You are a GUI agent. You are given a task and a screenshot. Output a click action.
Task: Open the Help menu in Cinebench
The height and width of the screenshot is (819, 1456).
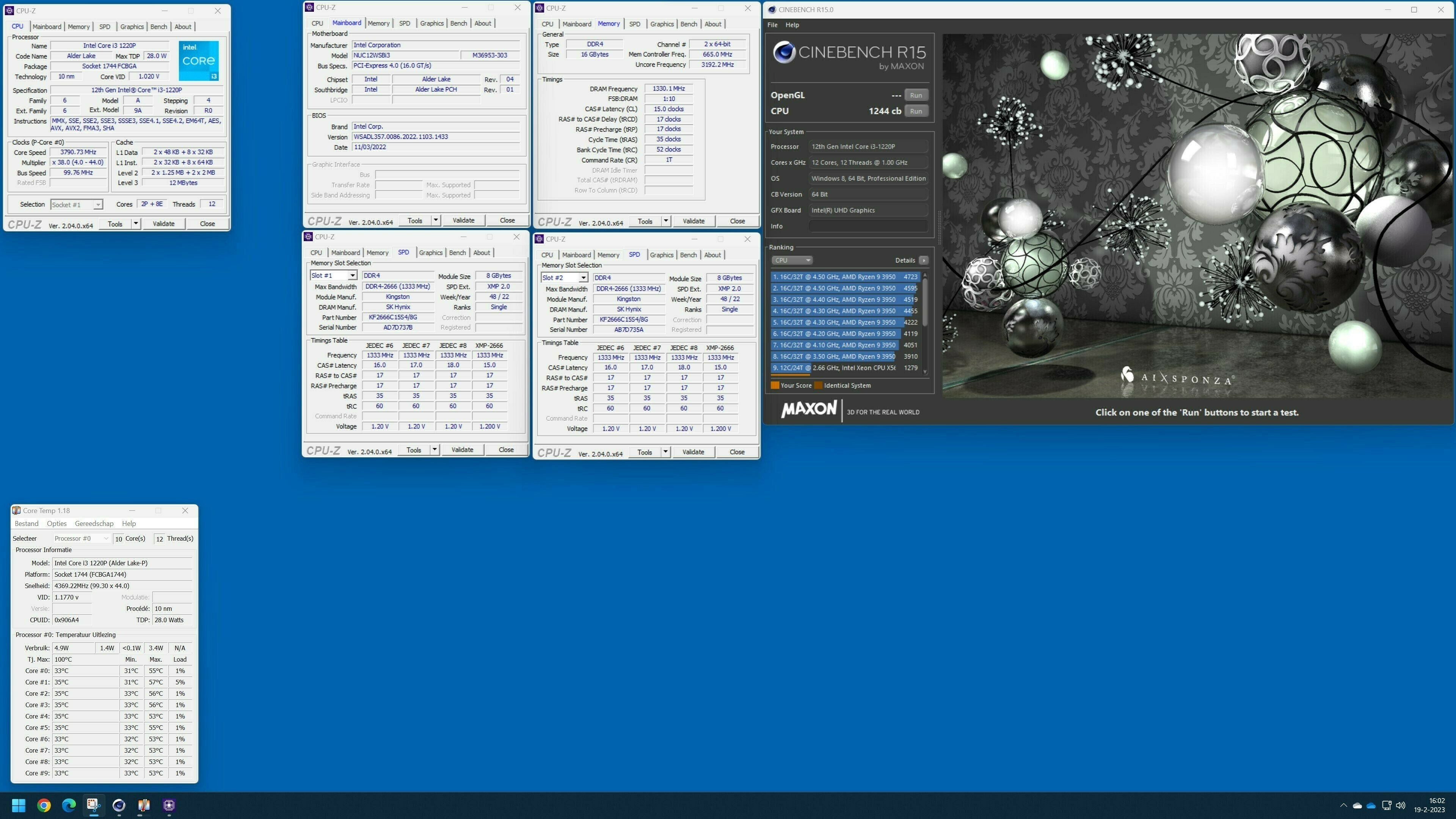tap(792, 25)
